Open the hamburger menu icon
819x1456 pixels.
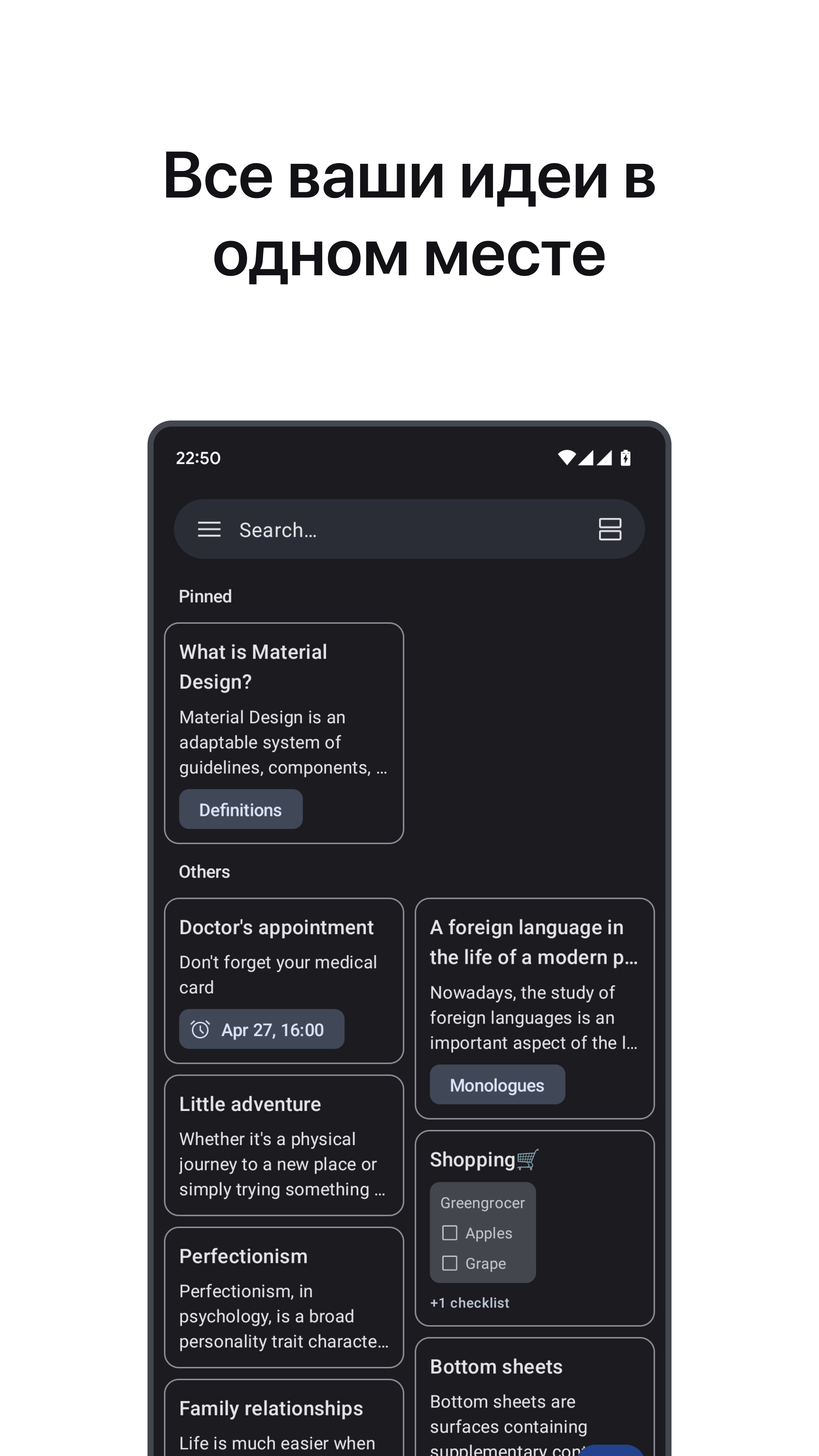[x=210, y=530]
